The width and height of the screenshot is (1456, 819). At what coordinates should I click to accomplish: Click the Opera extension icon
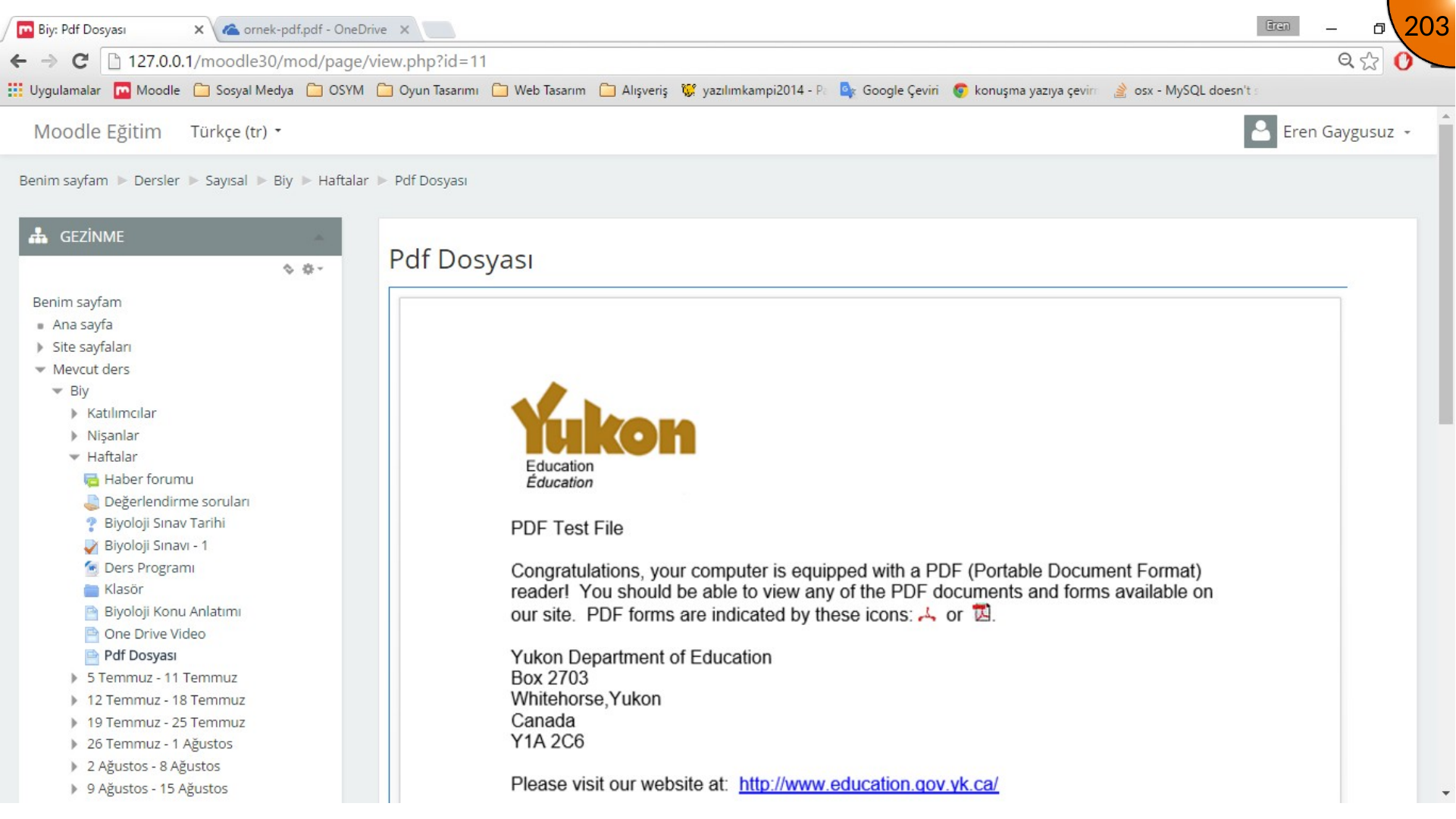coord(1403,61)
